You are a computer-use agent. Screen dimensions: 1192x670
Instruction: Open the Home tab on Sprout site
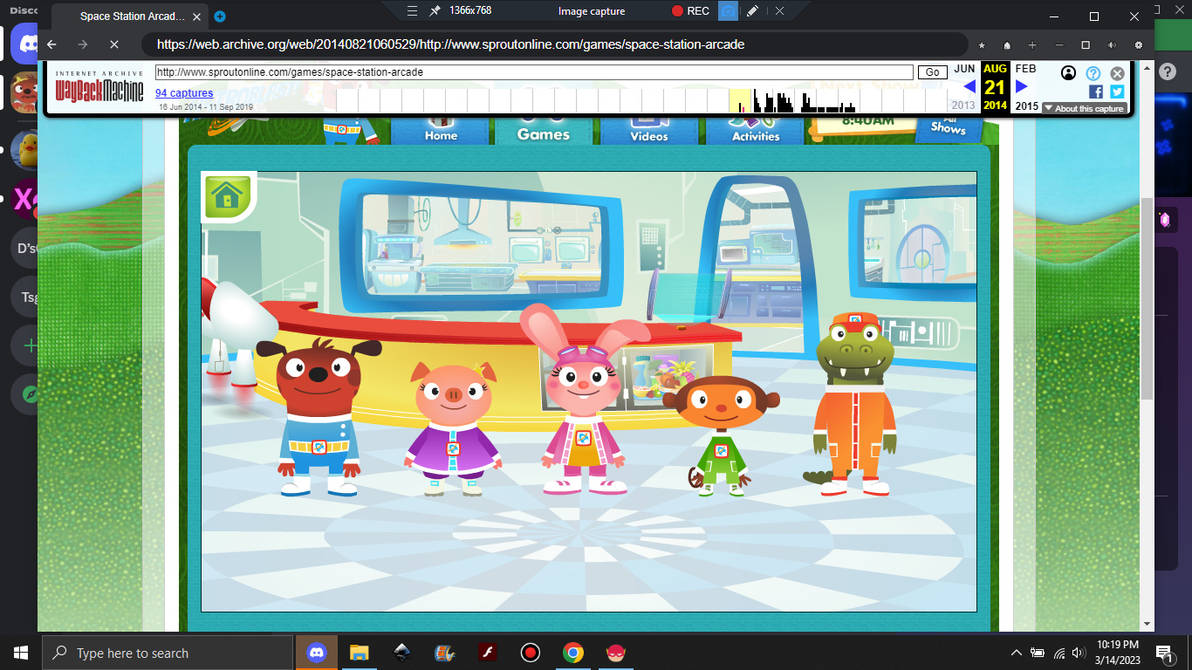[x=440, y=131]
